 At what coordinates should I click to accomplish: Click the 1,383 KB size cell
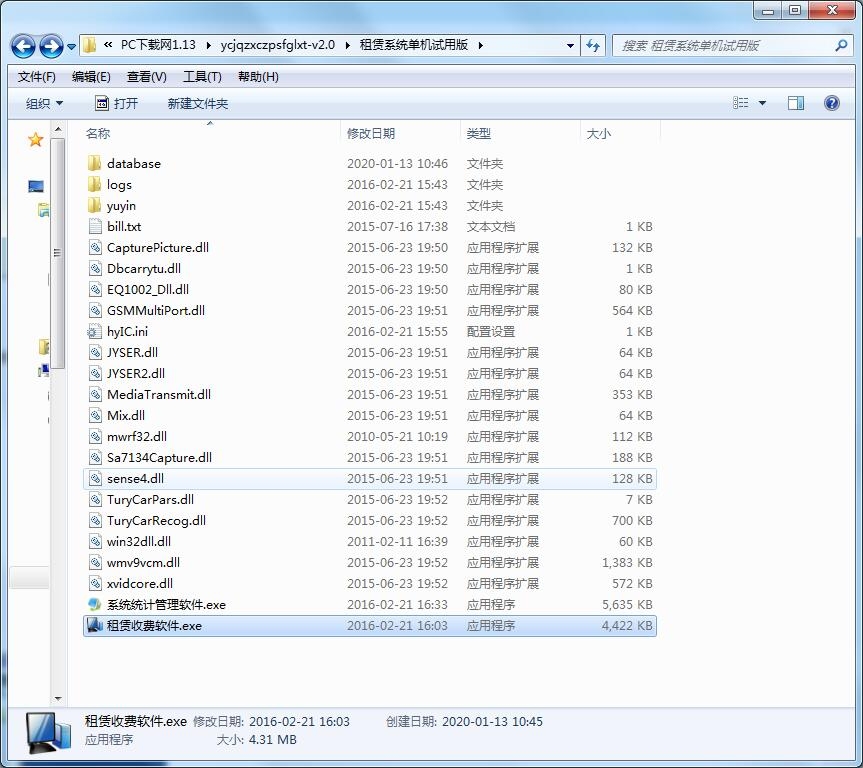pyautogui.click(x=627, y=562)
